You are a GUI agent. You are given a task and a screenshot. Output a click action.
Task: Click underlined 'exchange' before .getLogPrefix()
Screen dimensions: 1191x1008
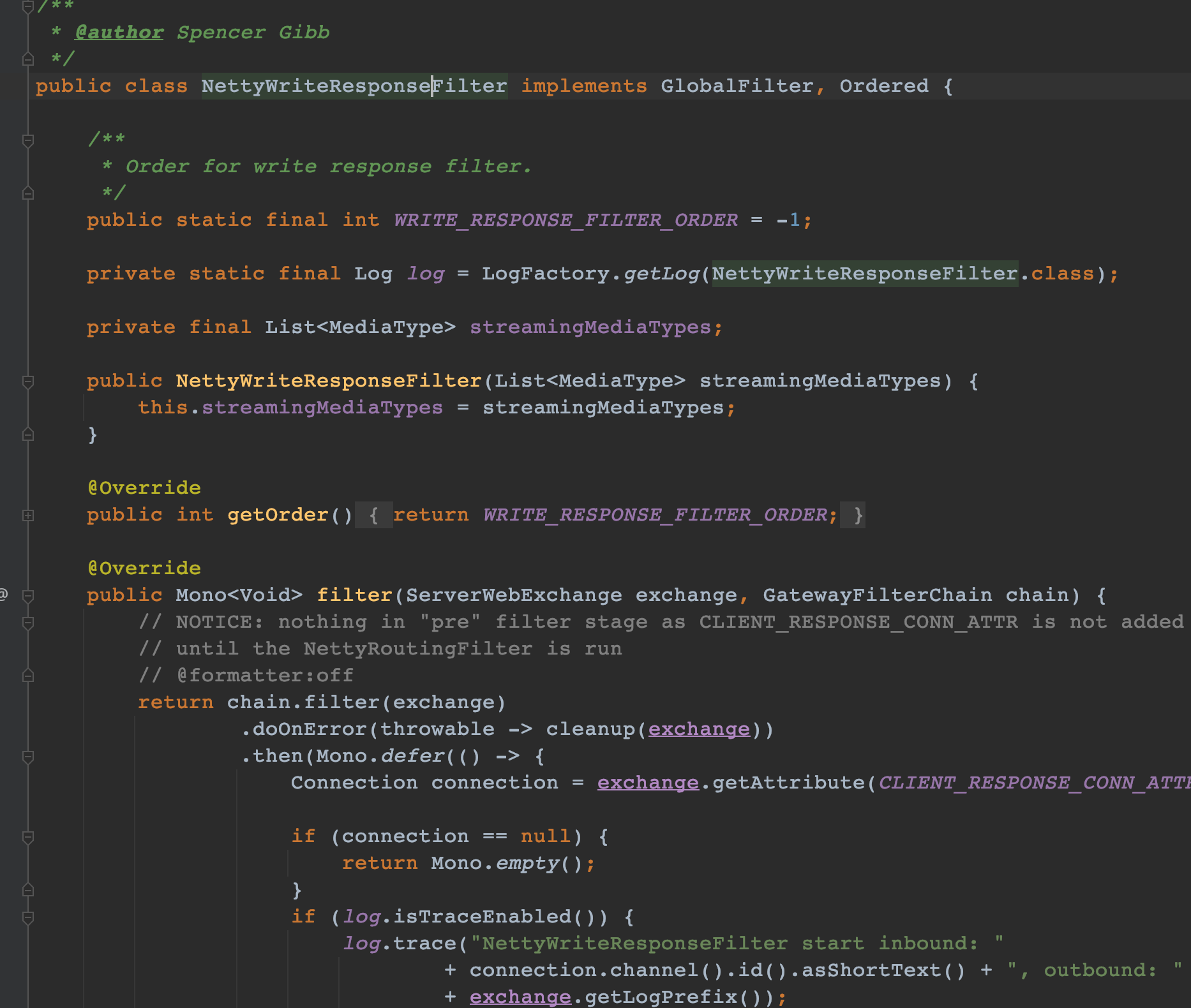coord(520,997)
